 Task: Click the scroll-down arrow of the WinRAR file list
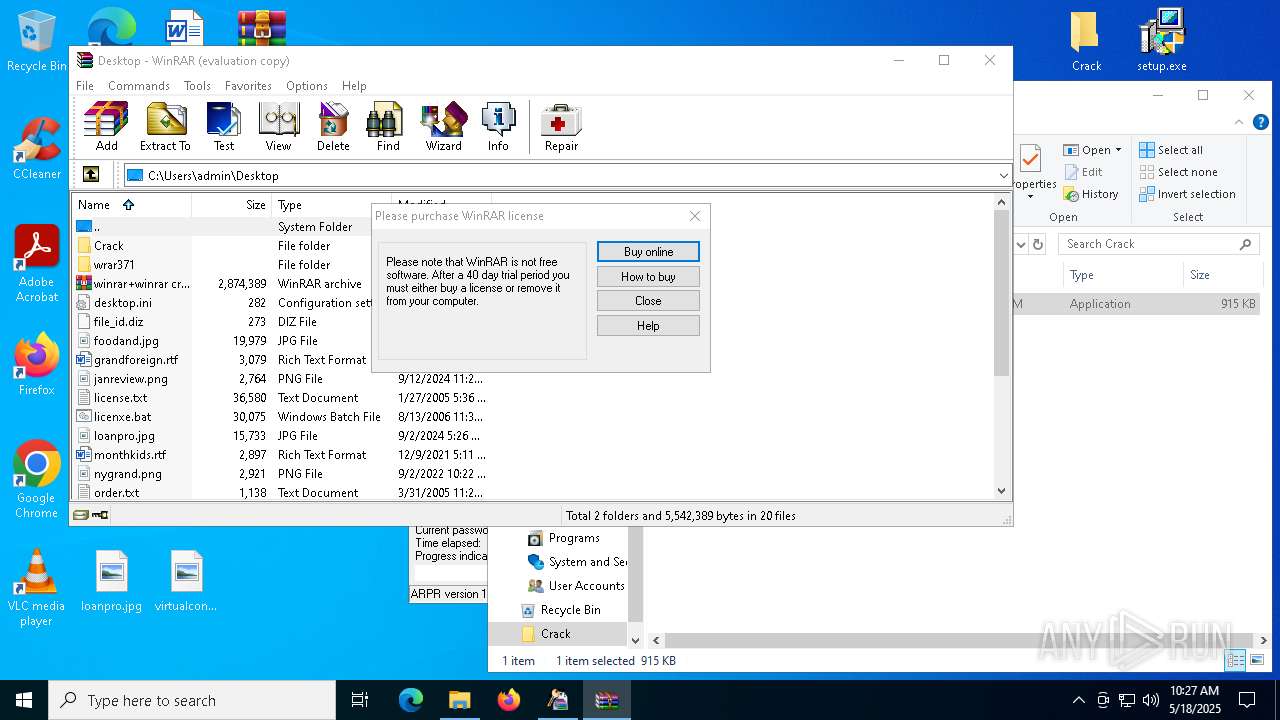(x=1002, y=491)
